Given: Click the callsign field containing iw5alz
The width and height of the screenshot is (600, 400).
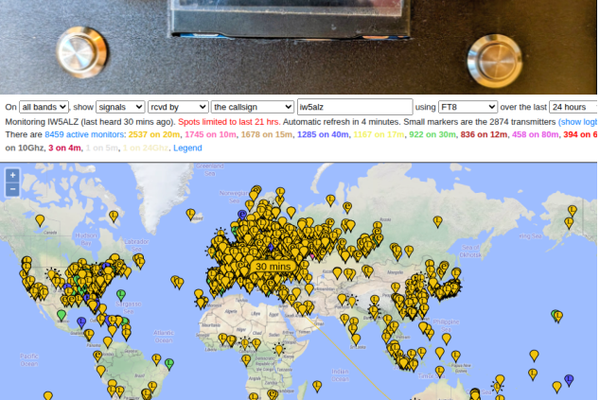Looking at the screenshot, I should [x=351, y=107].
